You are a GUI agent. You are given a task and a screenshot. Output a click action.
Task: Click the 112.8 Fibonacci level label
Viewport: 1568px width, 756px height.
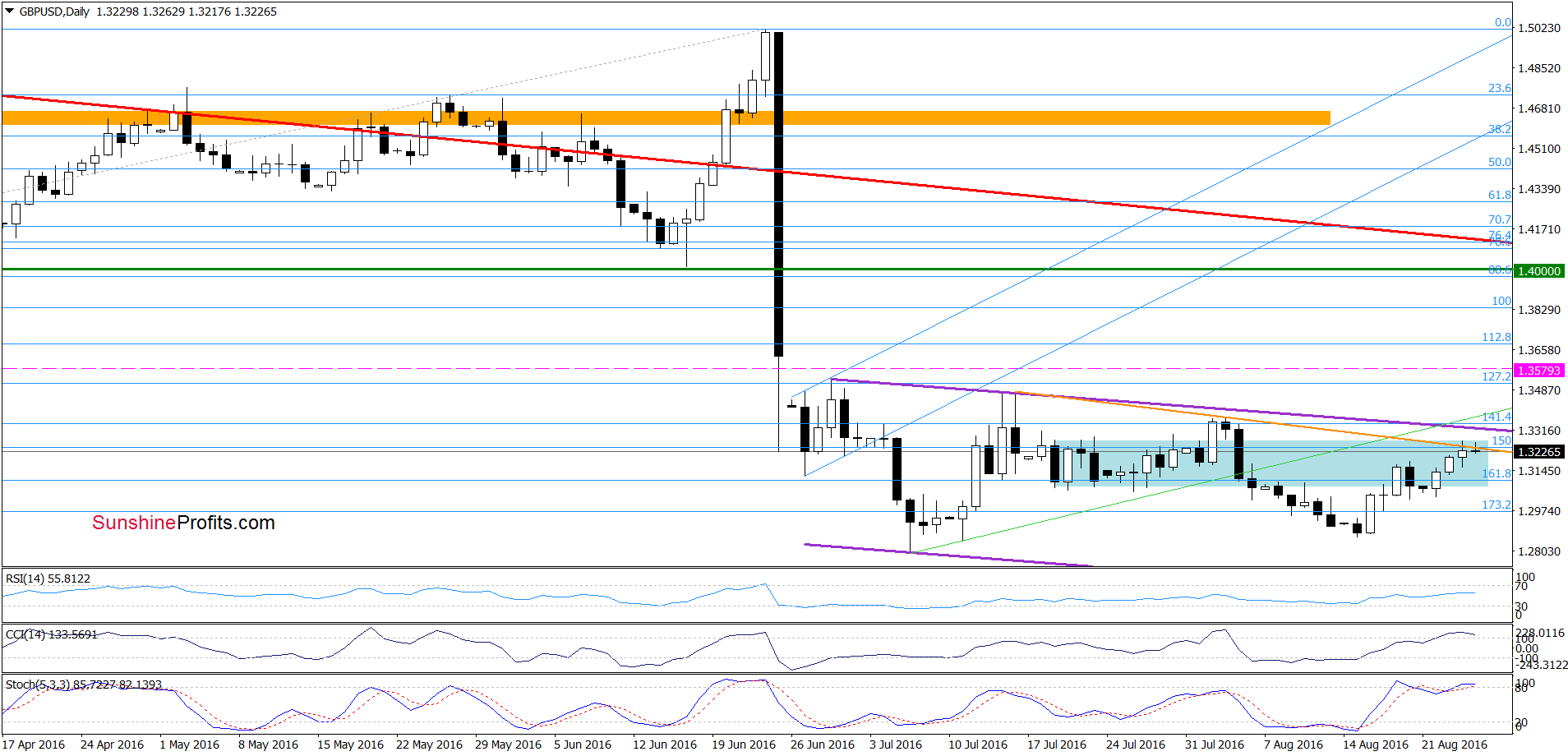[1497, 337]
